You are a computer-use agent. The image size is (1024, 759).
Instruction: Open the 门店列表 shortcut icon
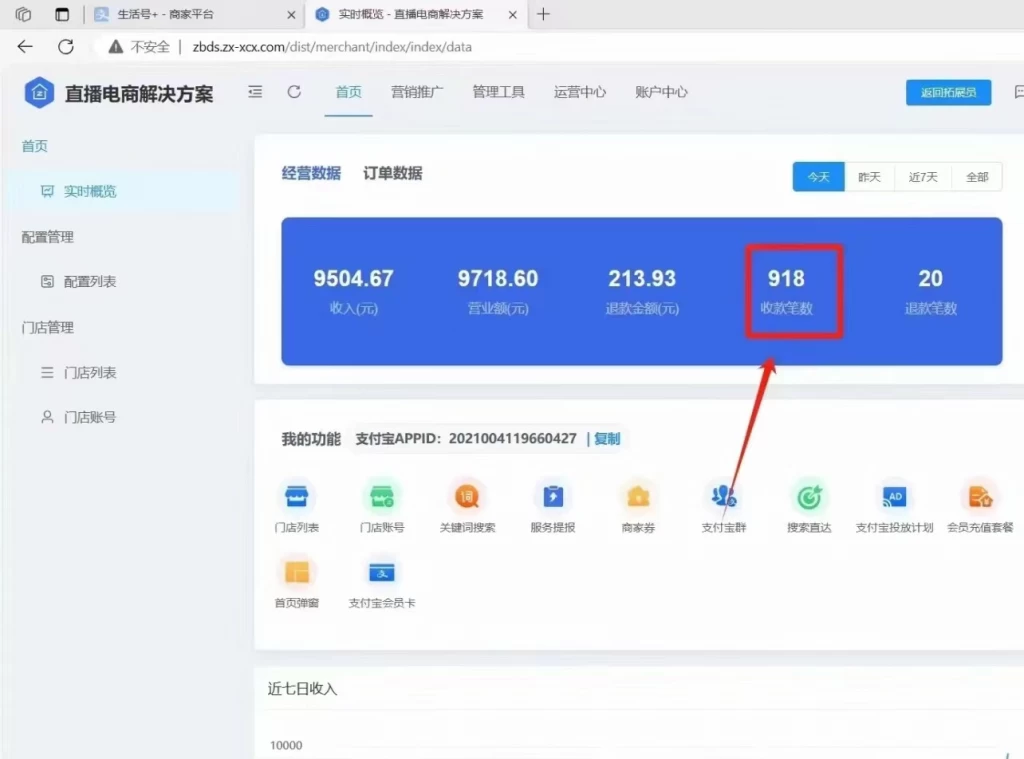click(296, 497)
